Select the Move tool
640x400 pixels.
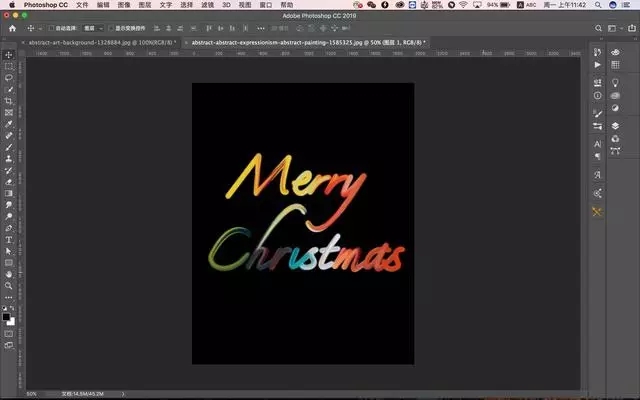pyautogui.click(x=8, y=54)
